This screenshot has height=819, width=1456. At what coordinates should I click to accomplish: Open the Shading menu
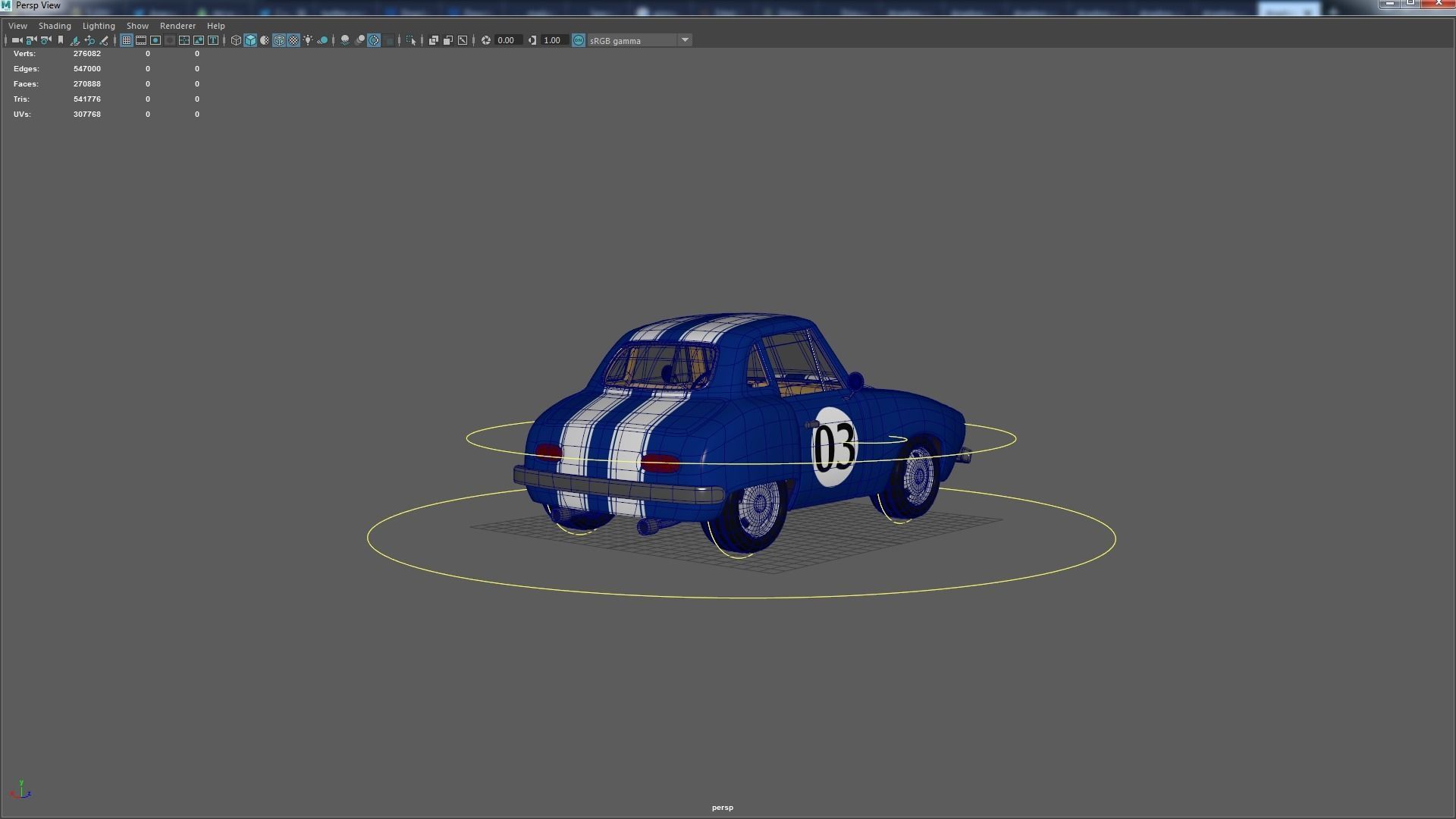click(55, 26)
